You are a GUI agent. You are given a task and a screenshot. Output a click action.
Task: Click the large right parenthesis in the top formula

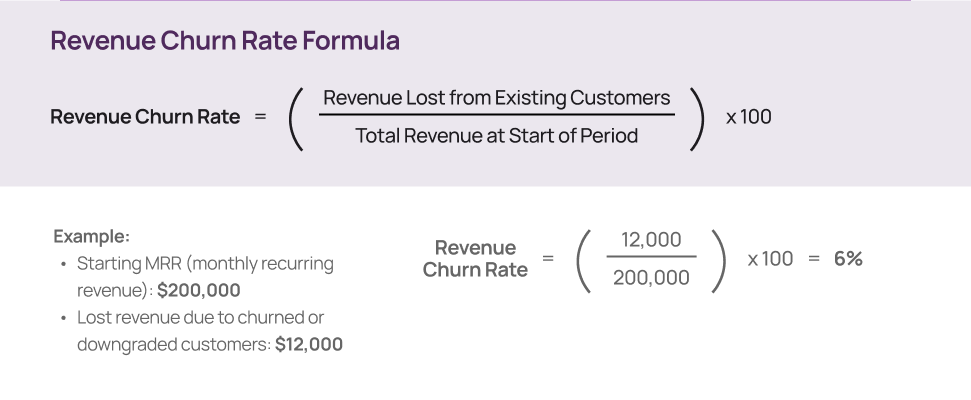[x=697, y=118]
